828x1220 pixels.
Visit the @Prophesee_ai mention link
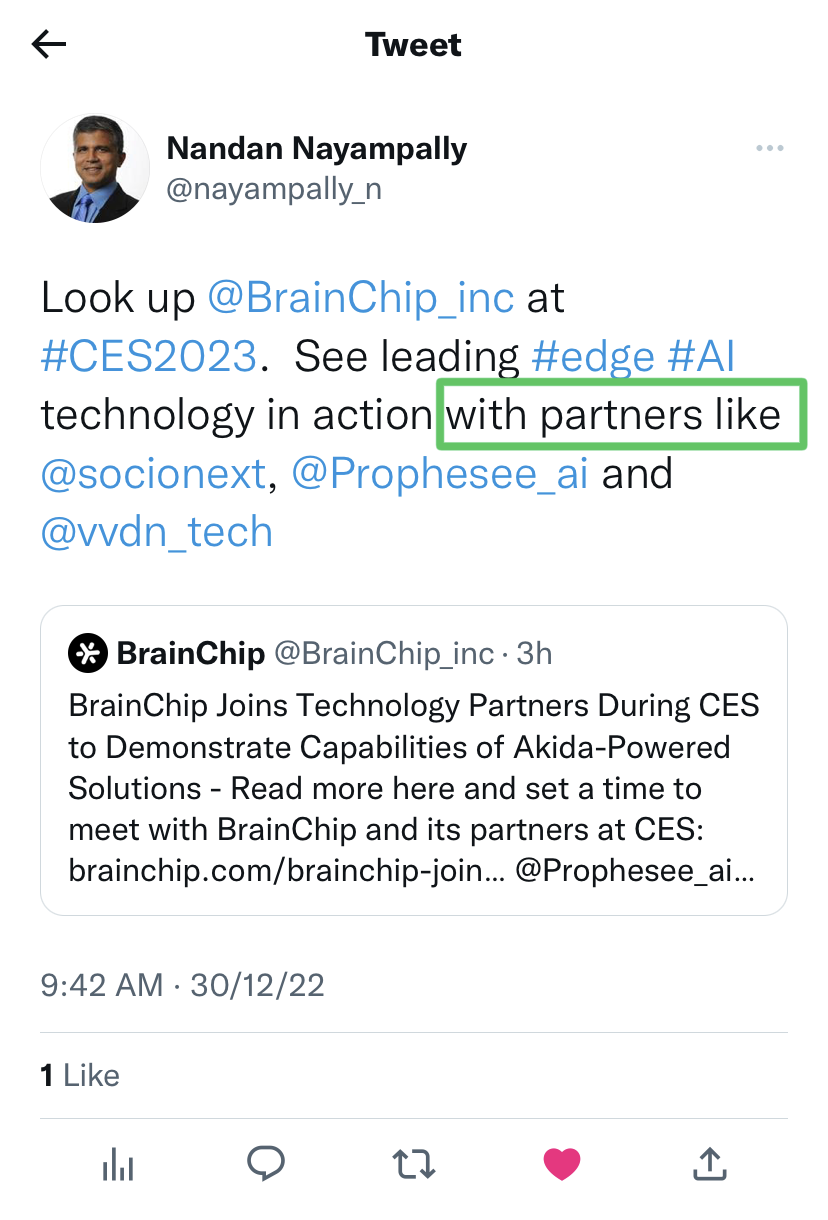(439, 474)
